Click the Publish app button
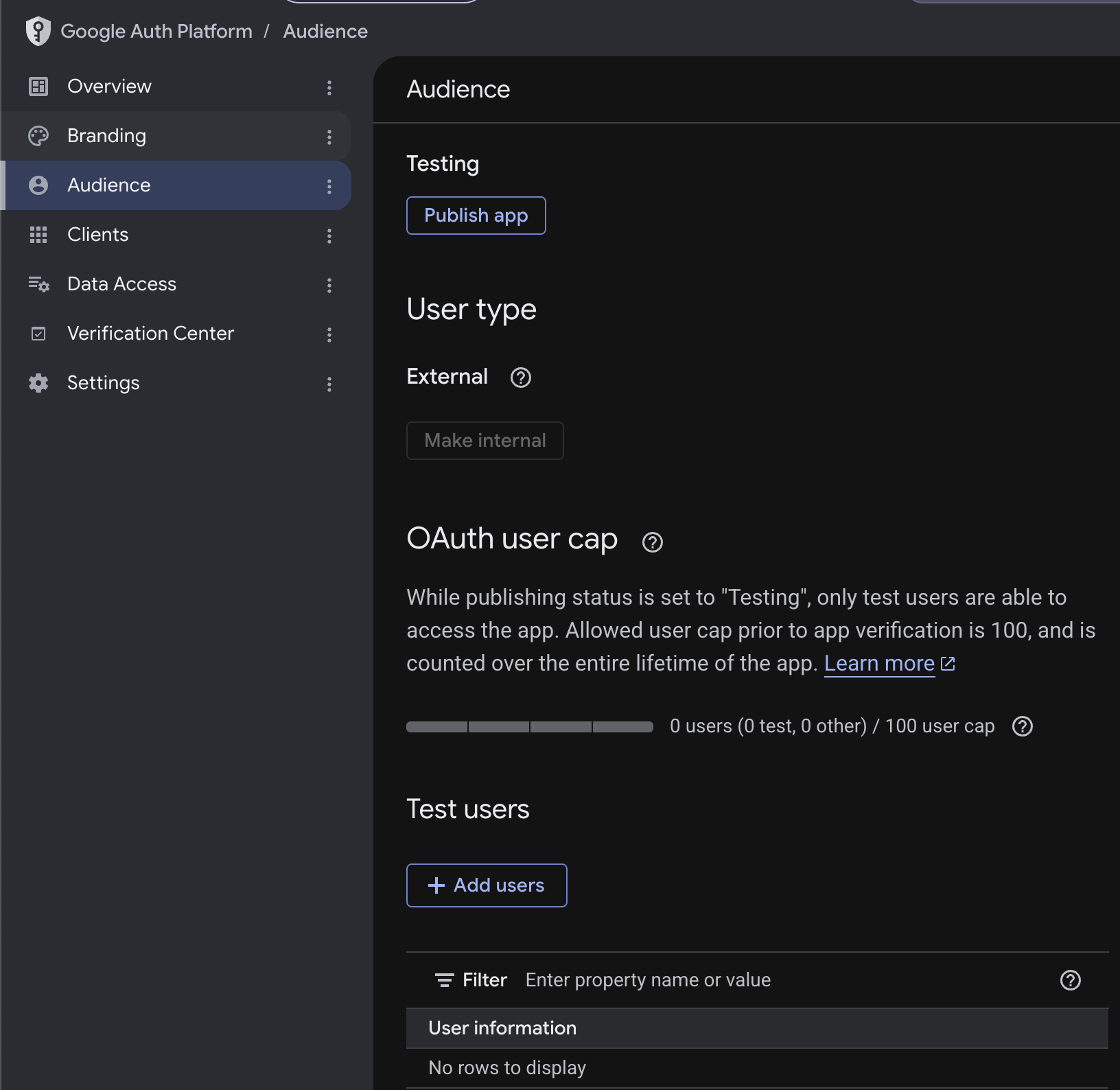Screen dimensions: 1120x1090 pyautogui.click(x=476, y=216)
